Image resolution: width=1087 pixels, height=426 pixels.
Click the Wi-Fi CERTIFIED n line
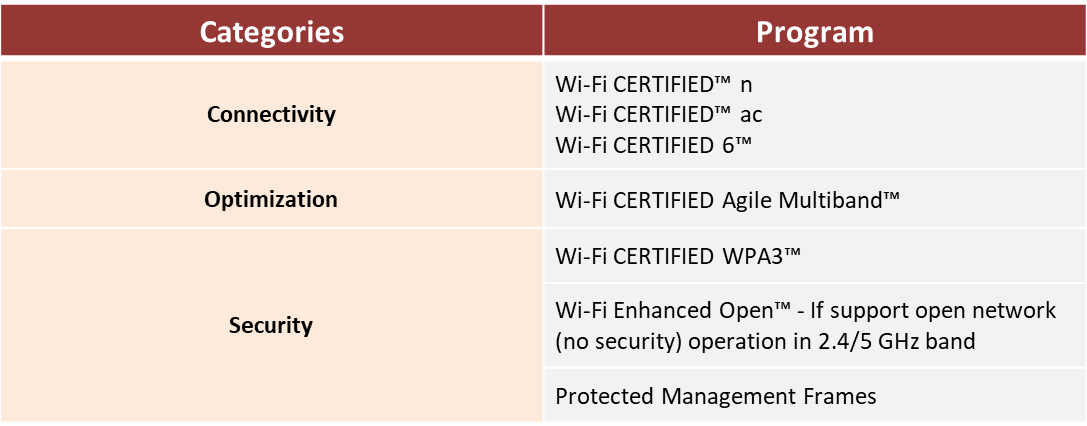pos(654,84)
